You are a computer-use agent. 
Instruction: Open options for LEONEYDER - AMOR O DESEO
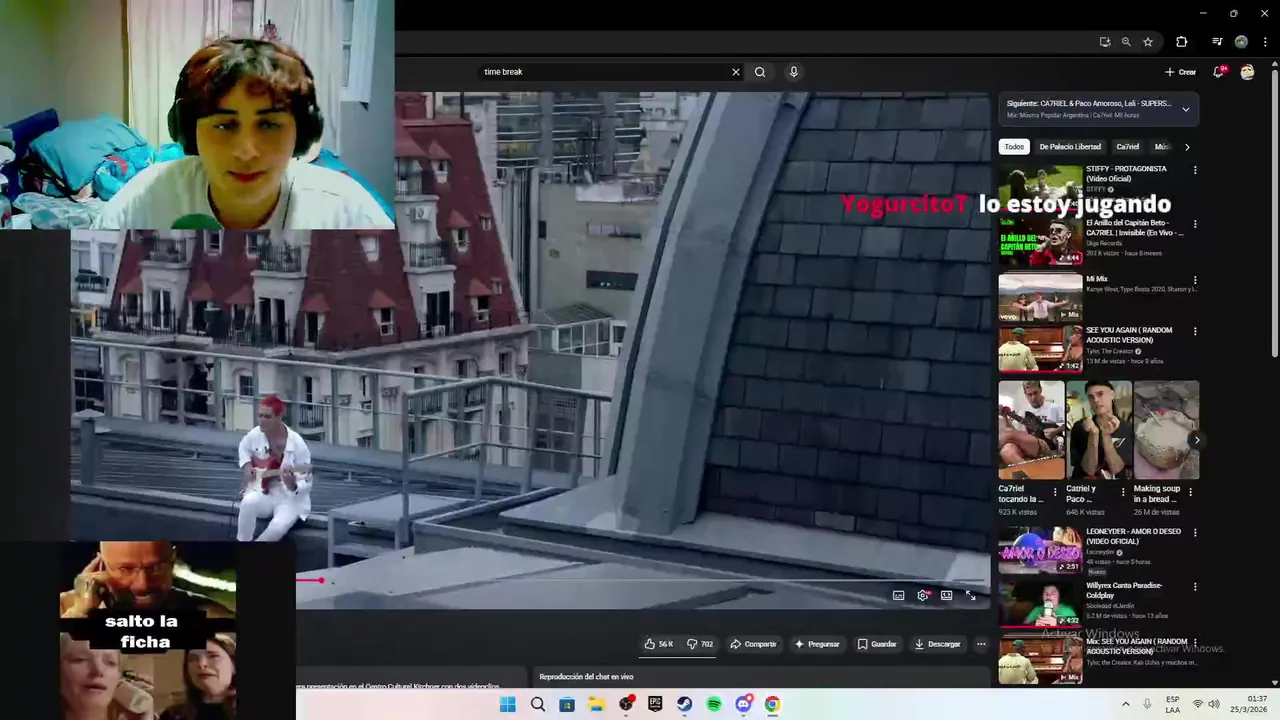click(1195, 533)
